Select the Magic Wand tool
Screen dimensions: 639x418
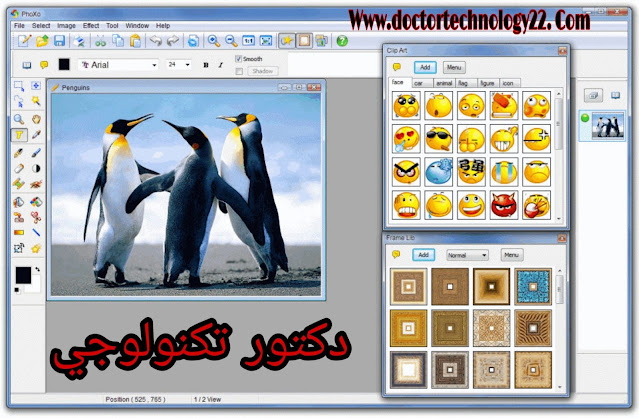[36, 101]
